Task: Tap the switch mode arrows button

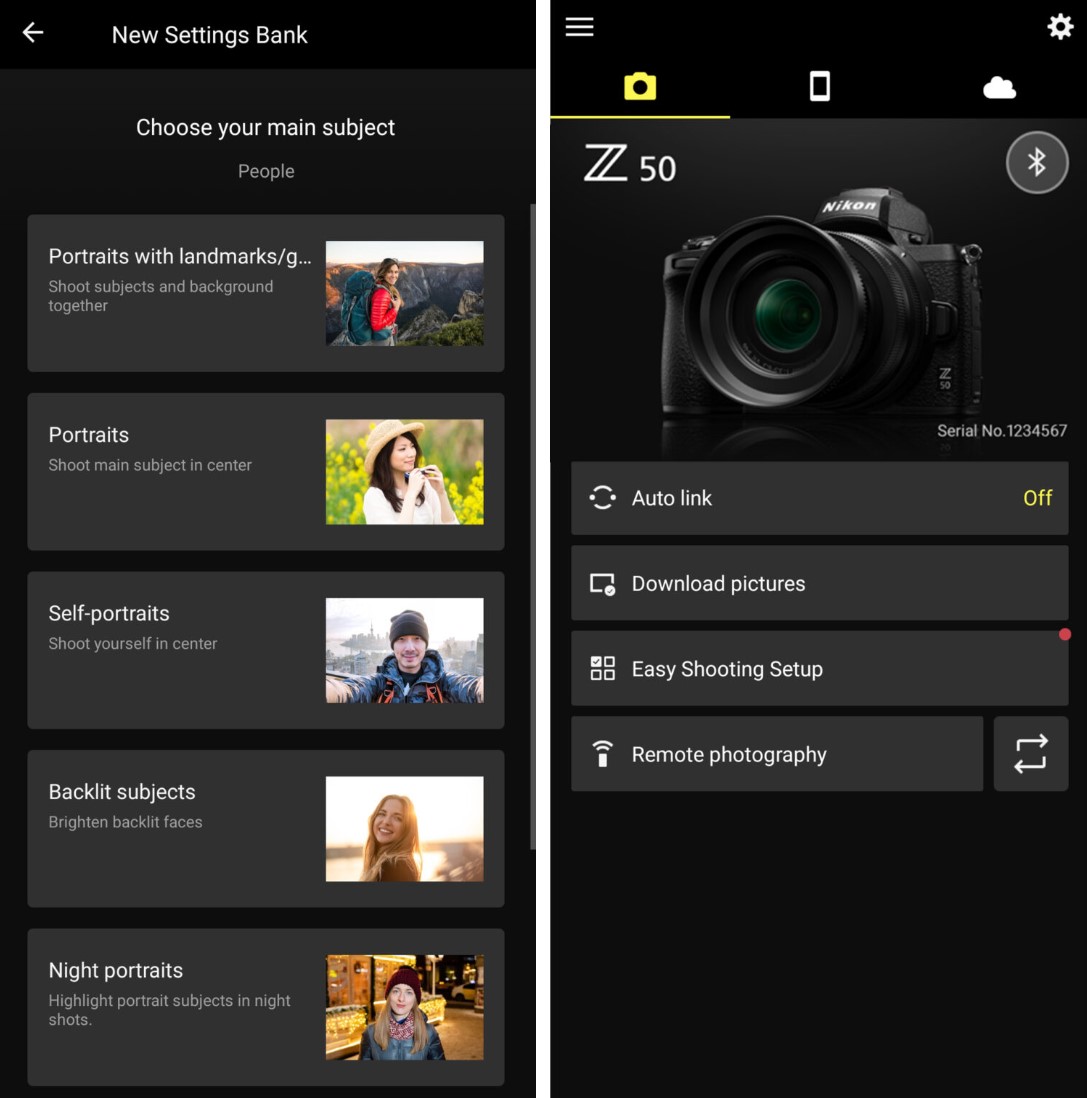Action: tap(1031, 754)
